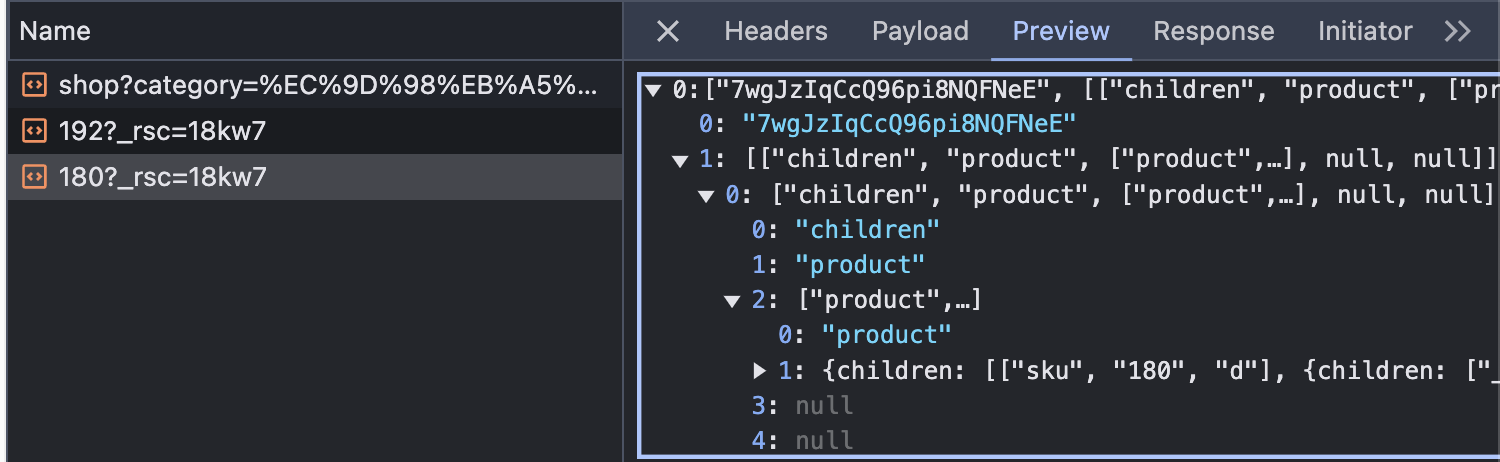Collapse the node 1 children array
The width and height of the screenshot is (1500, 462).
pos(681,160)
